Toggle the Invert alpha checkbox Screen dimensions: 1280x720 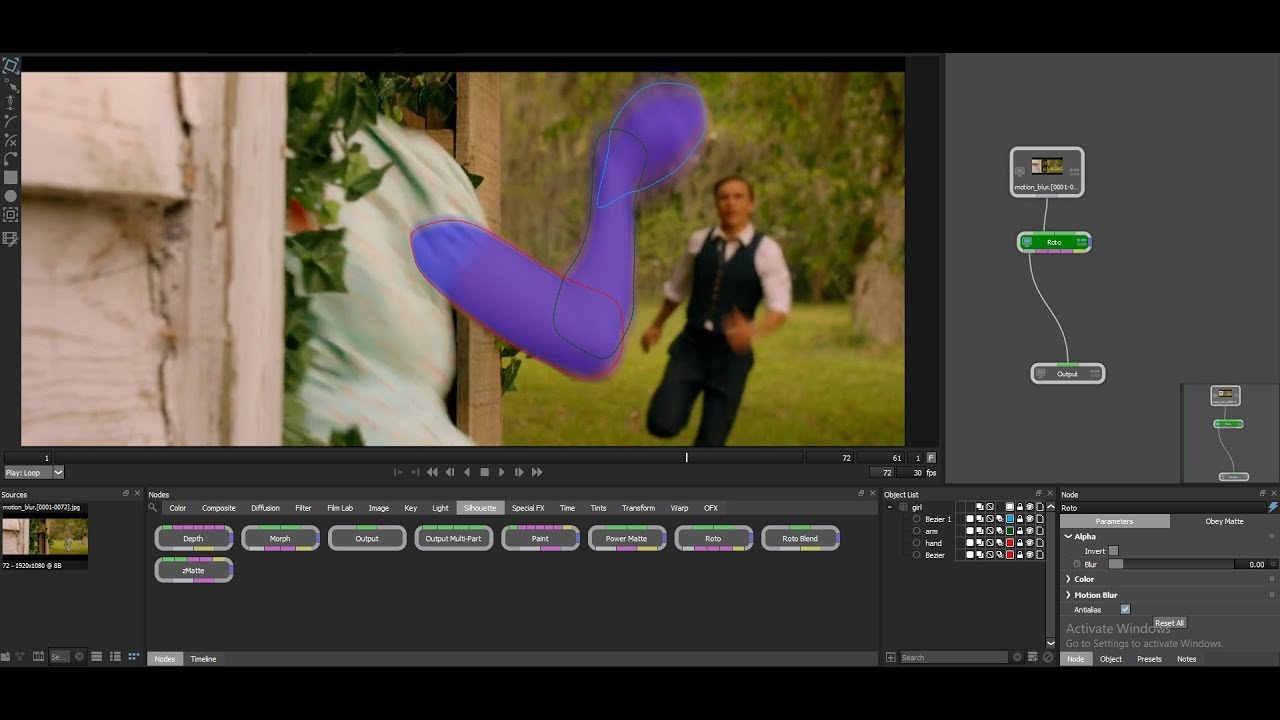click(1113, 550)
